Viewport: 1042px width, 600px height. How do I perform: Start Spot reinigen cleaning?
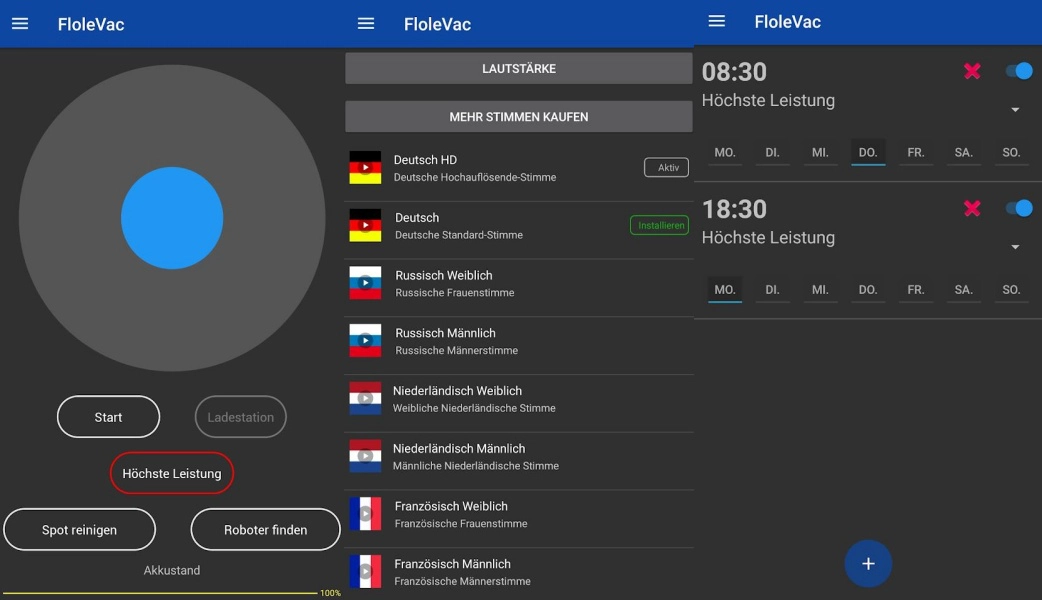[x=80, y=530]
